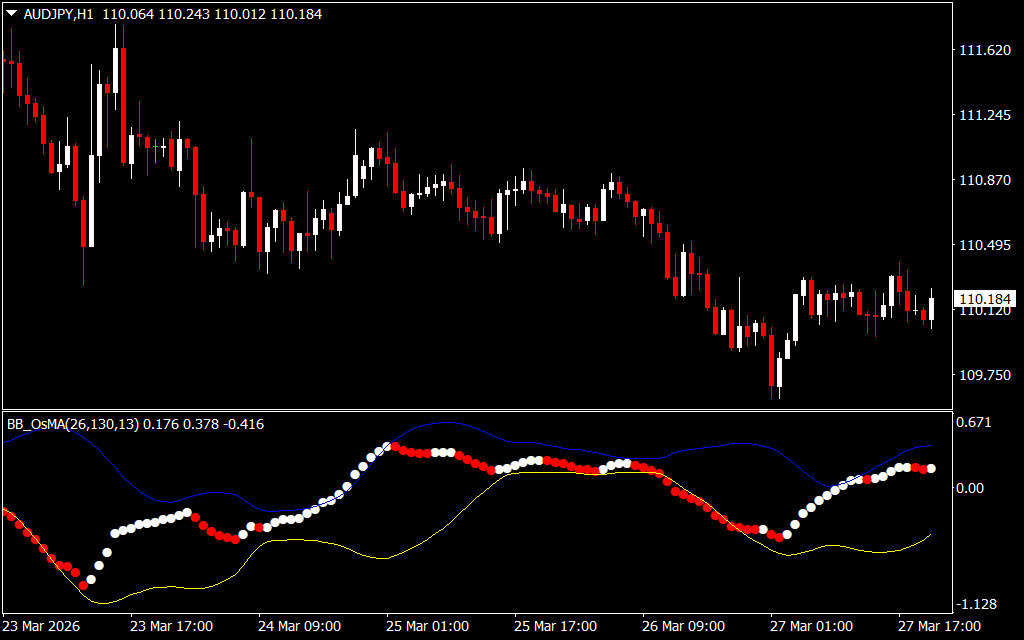This screenshot has height=640, width=1024.
Task: Select the 26 Mar 09:00 time label
Action: click(684, 627)
